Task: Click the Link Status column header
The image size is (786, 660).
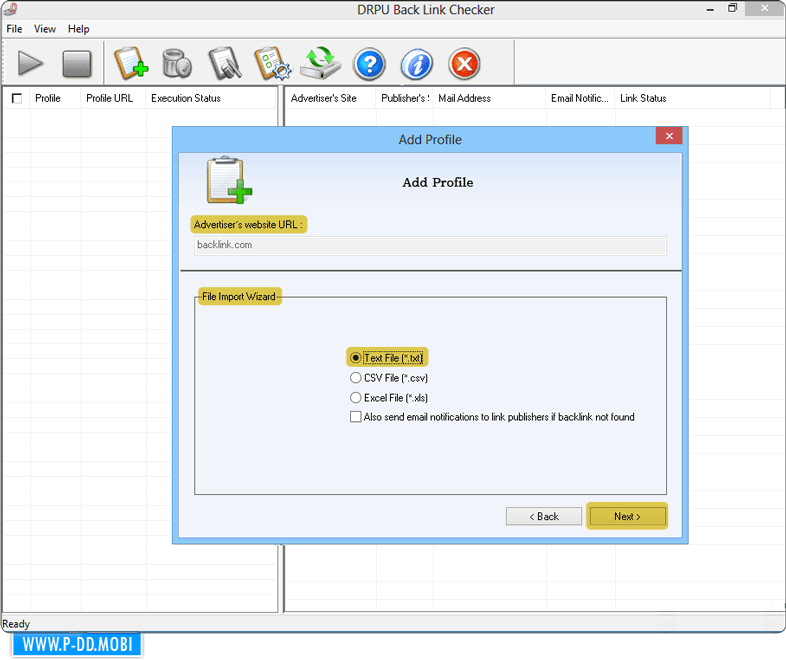Action: [692, 98]
